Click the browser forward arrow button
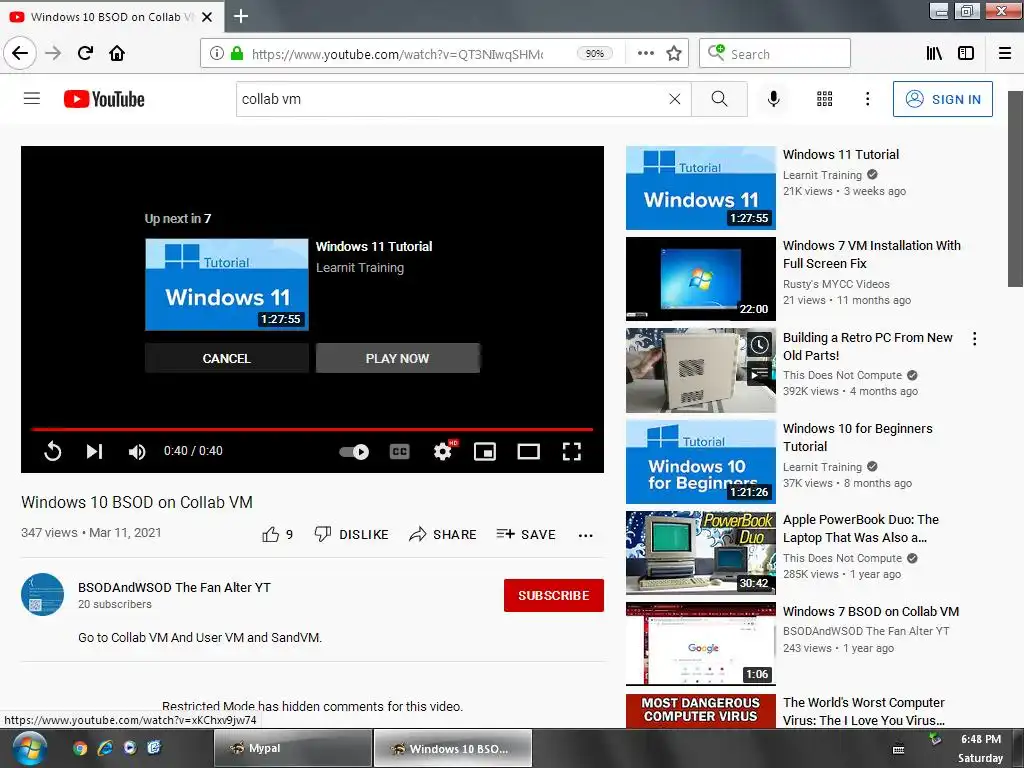 pos(54,53)
